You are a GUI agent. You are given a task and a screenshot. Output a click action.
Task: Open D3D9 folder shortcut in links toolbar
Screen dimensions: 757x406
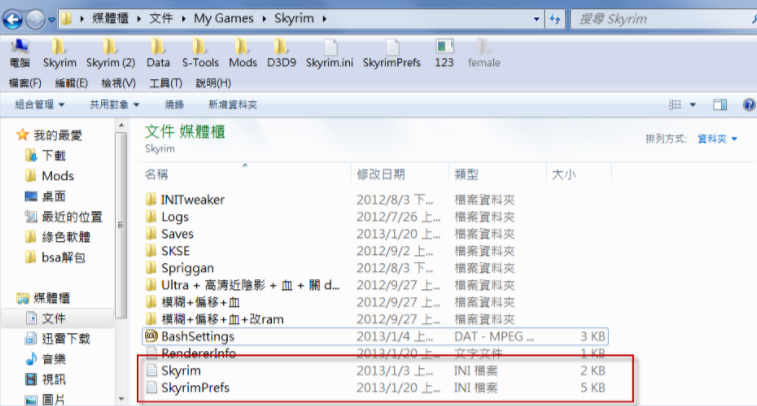(x=281, y=54)
